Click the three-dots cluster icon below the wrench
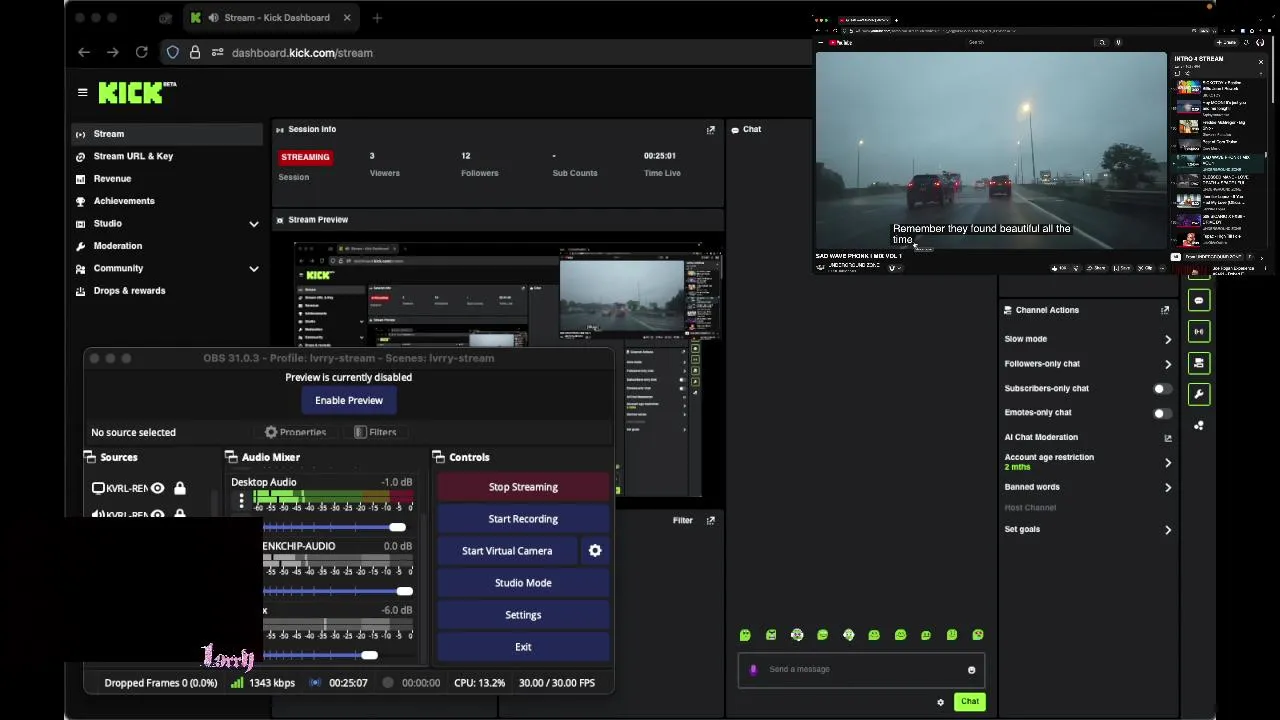Image resolution: width=1280 pixels, height=720 pixels. 1199,425
